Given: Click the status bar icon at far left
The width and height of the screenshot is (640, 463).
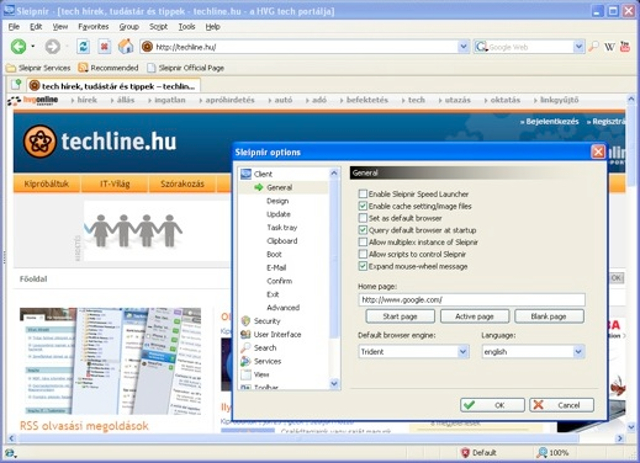Looking at the screenshot, I should (10, 453).
